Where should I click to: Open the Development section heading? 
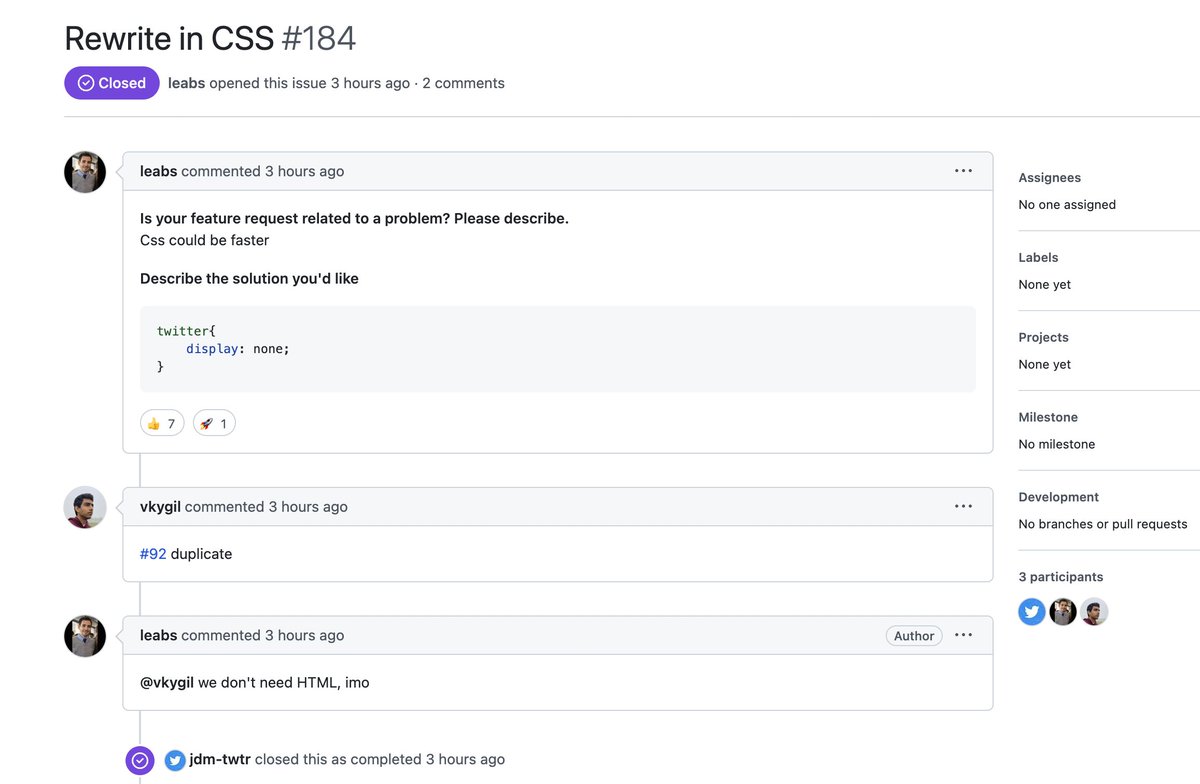click(x=1058, y=497)
